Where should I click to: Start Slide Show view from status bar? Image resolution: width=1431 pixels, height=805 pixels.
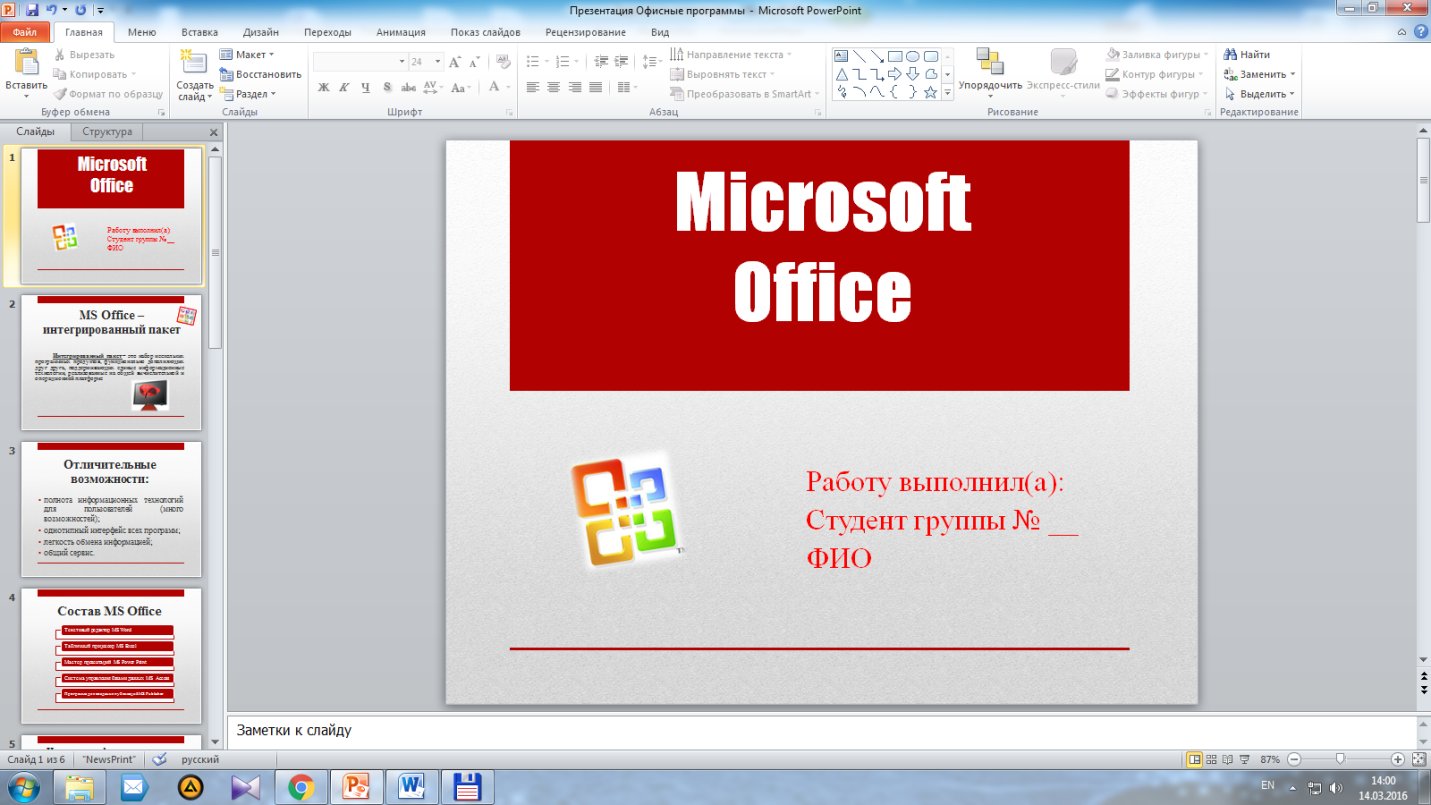[x=1245, y=760]
